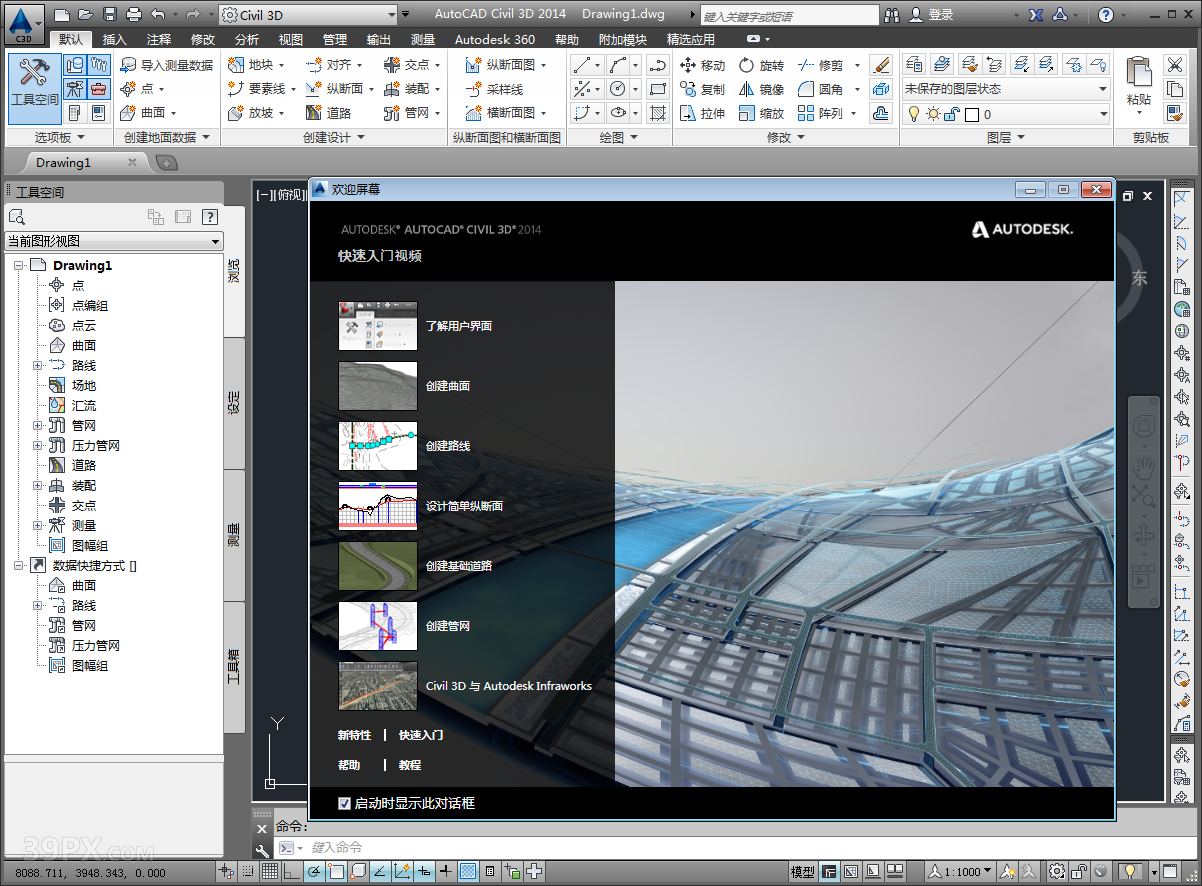Screen dimensions: 1202x886
Task: Click the 创建曲面 video thumbnail
Action: pos(377,386)
